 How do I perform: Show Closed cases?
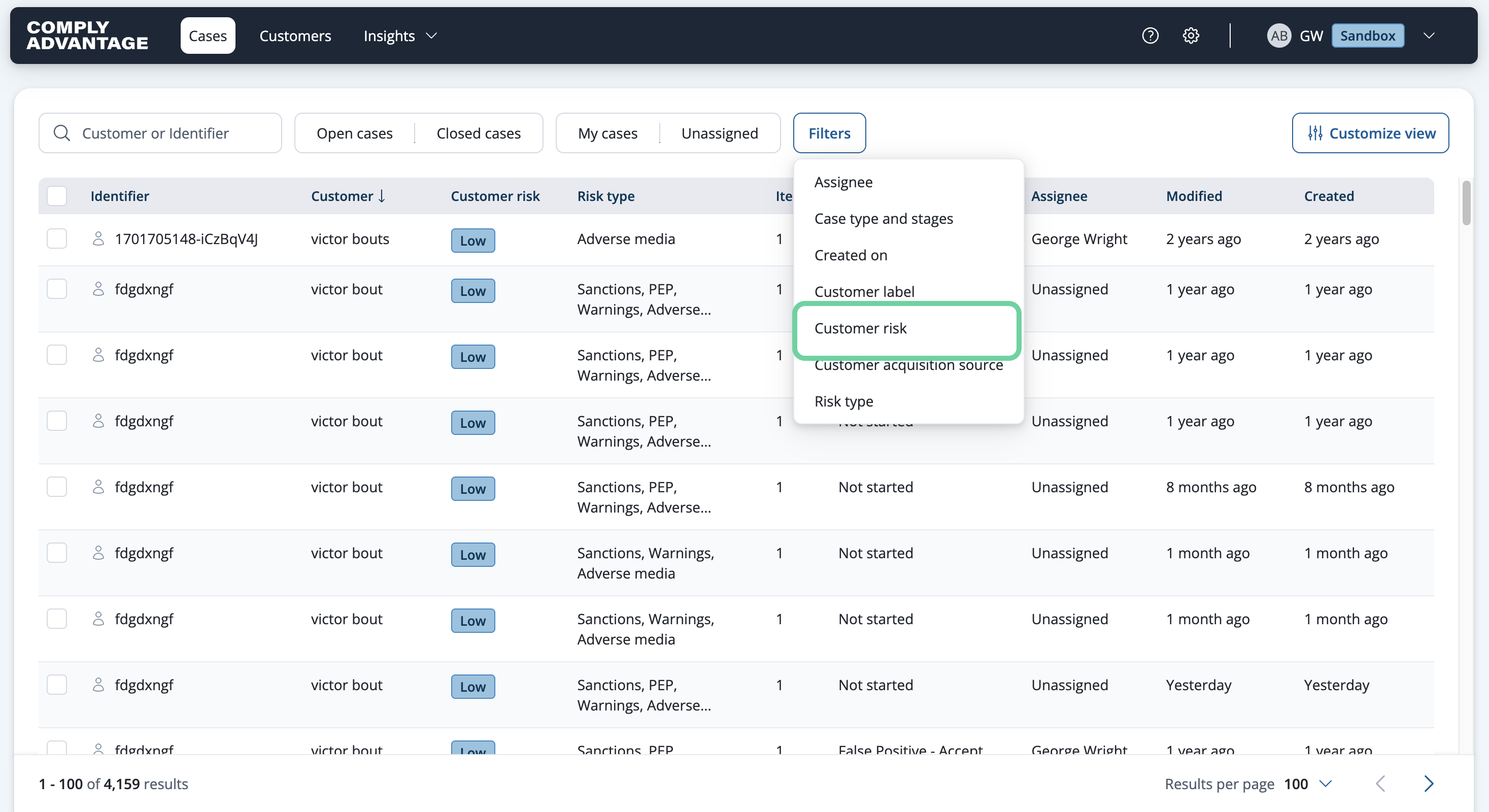click(479, 133)
